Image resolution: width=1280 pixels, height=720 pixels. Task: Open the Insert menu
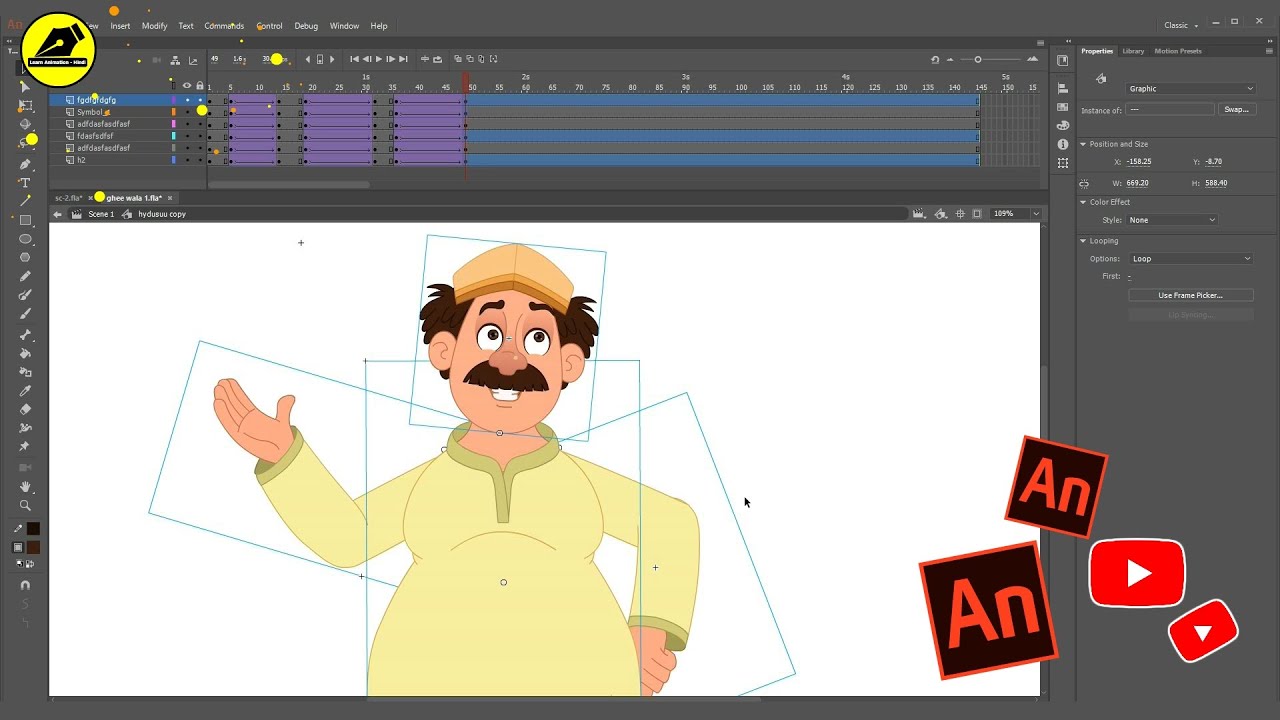pyautogui.click(x=120, y=26)
